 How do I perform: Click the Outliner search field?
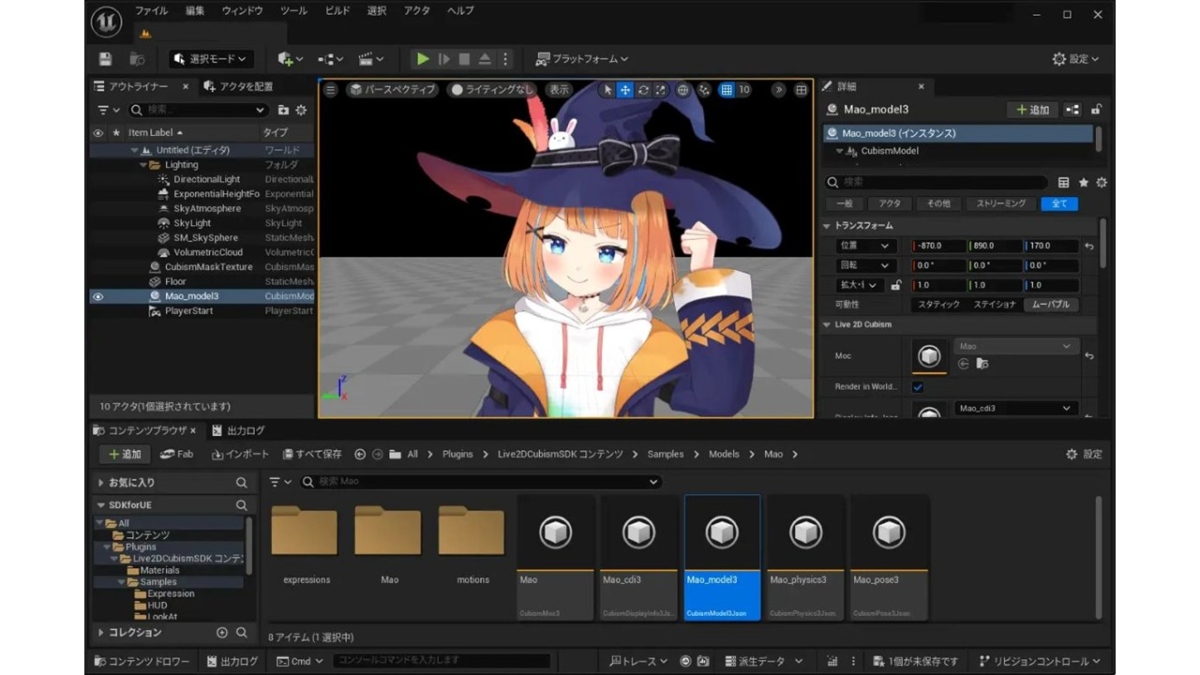(x=197, y=110)
